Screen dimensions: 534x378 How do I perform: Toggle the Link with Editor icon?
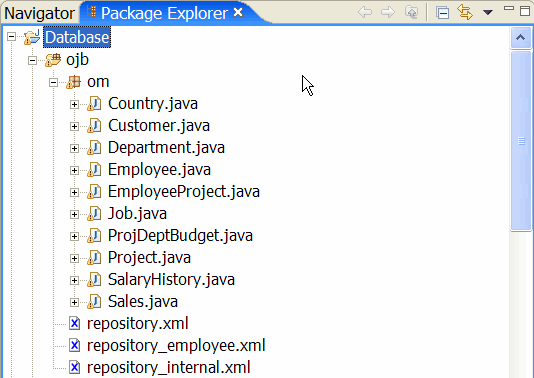pos(465,12)
